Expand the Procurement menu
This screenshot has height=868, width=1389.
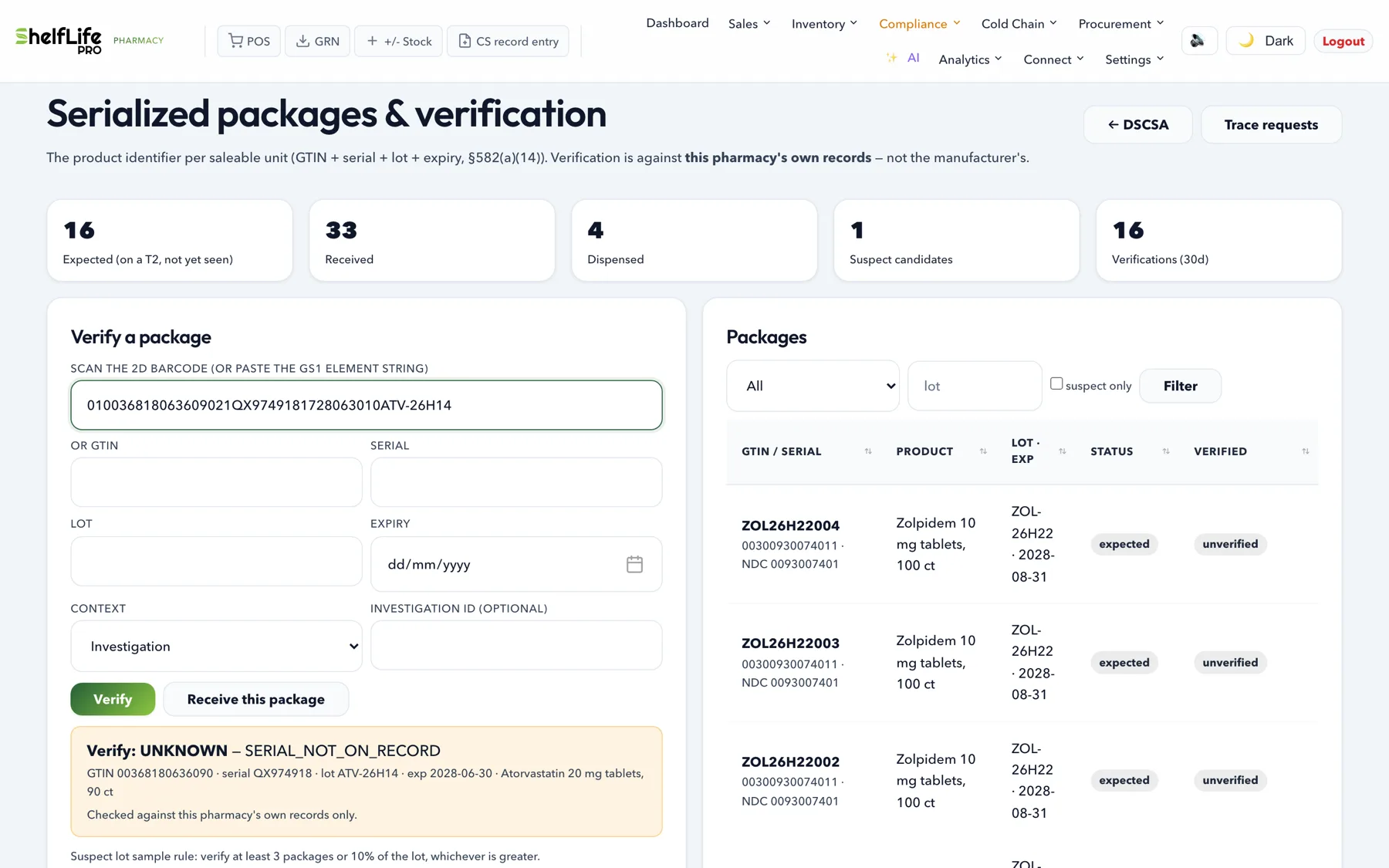click(x=1120, y=24)
